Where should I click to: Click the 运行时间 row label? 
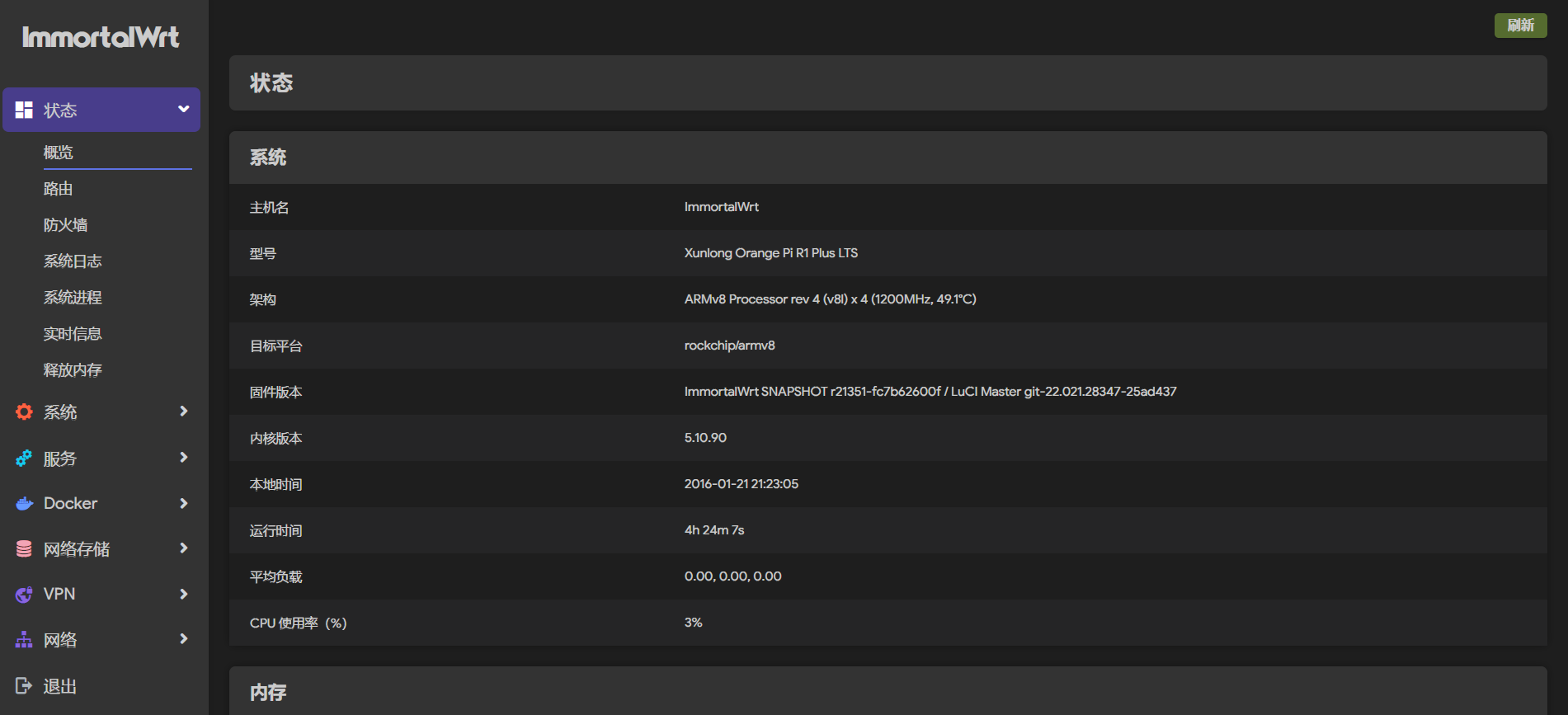pyautogui.click(x=276, y=531)
